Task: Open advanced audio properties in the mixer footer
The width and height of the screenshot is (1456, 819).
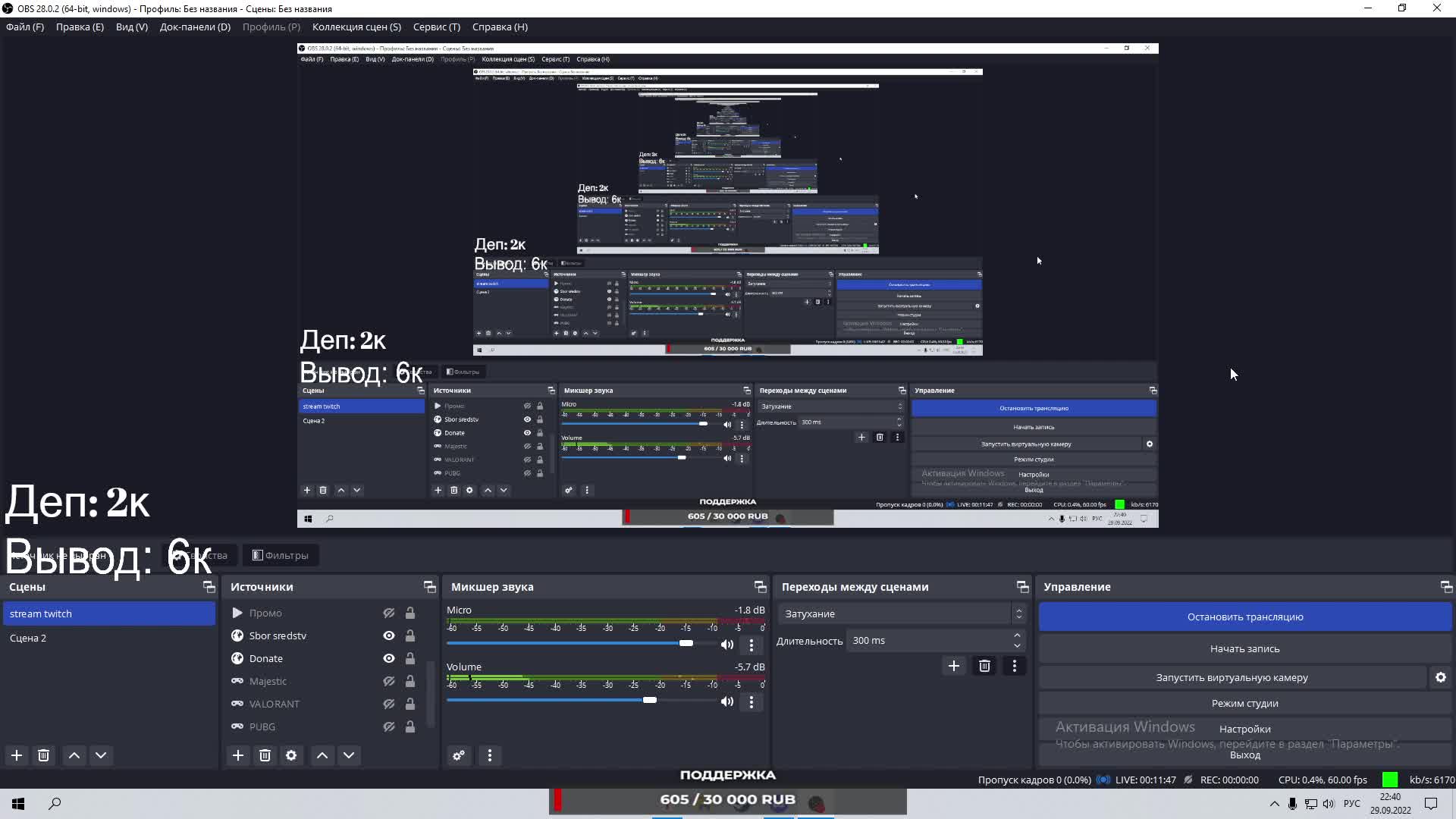Action: click(x=459, y=755)
